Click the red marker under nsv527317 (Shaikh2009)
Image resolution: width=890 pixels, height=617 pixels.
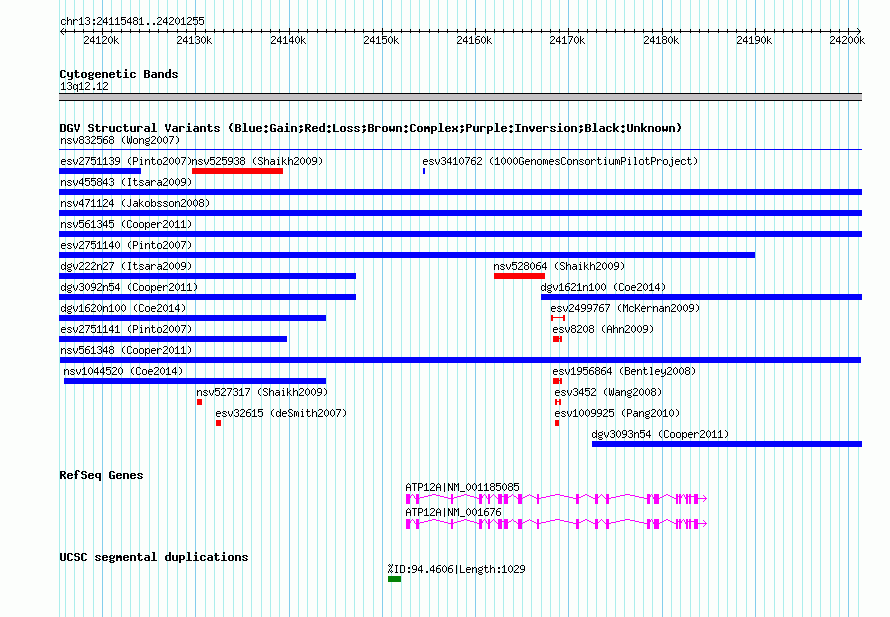pyautogui.click(x=199, y=402)
